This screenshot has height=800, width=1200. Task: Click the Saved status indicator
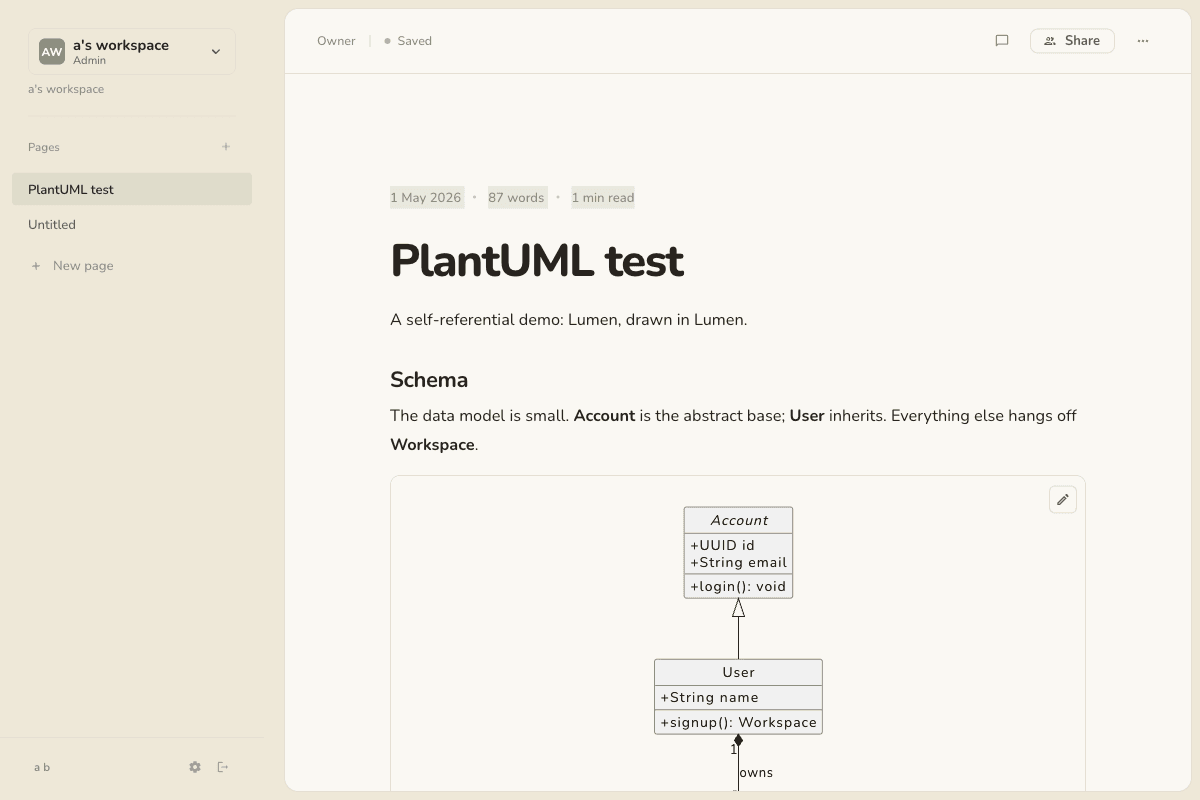[408, 41]
